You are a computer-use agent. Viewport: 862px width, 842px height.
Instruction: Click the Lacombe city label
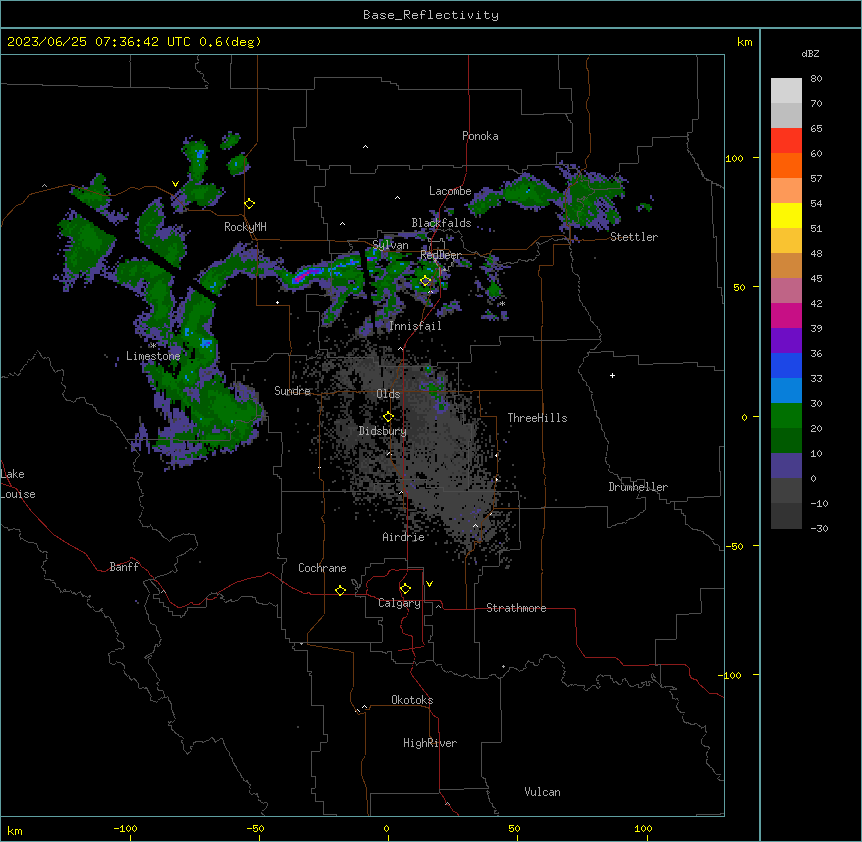(x=450, y=191)
